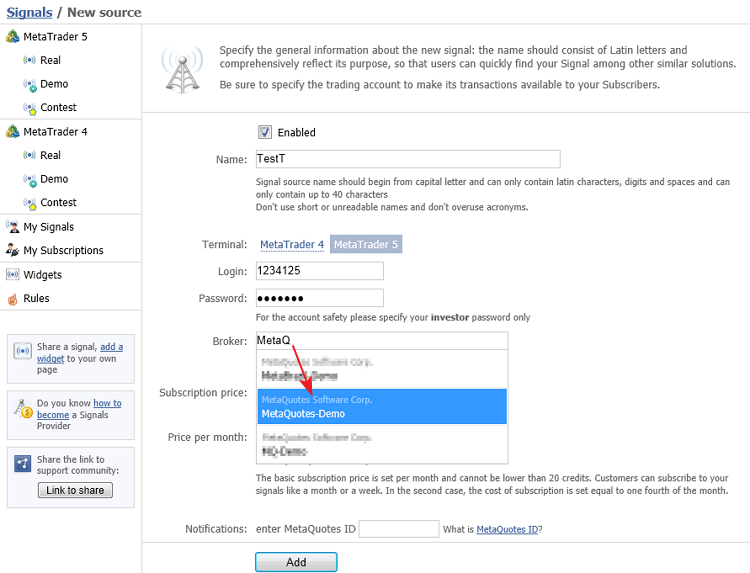The height and width of the screenshot is (573, 750).
Task: Select the last blurred broker suggestion
Action: [382, 444]
